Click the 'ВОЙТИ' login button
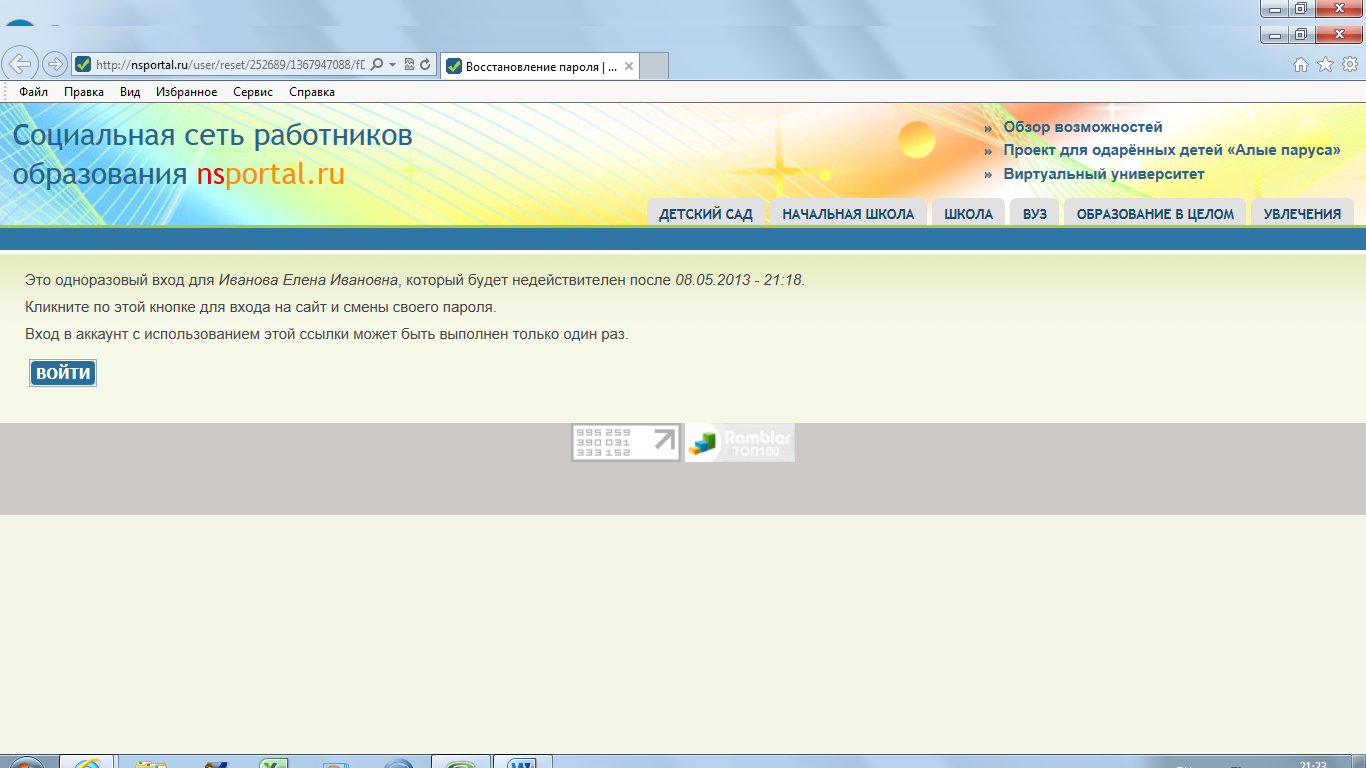Screen dimensions: 1366x768 click(x=63, y=373)
